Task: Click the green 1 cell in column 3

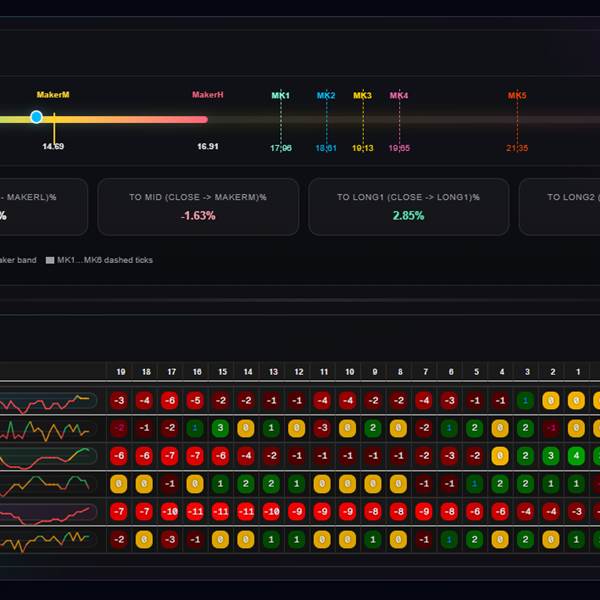Action: click(525, 401)
